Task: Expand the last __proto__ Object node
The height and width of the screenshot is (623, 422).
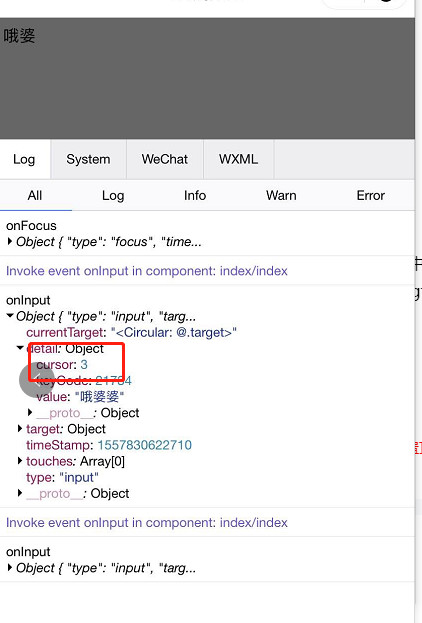Action: pyautogui.click(x=20, y=493)
